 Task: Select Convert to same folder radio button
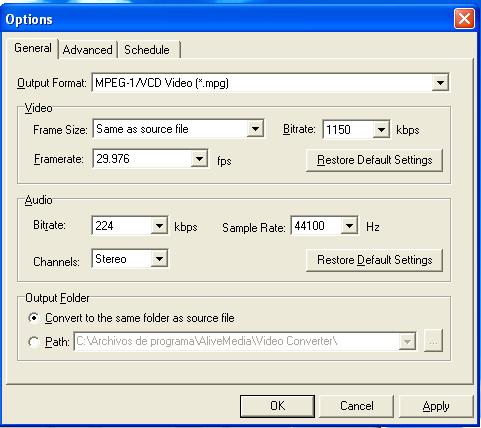pyautogui.click(x=34, y=318)
